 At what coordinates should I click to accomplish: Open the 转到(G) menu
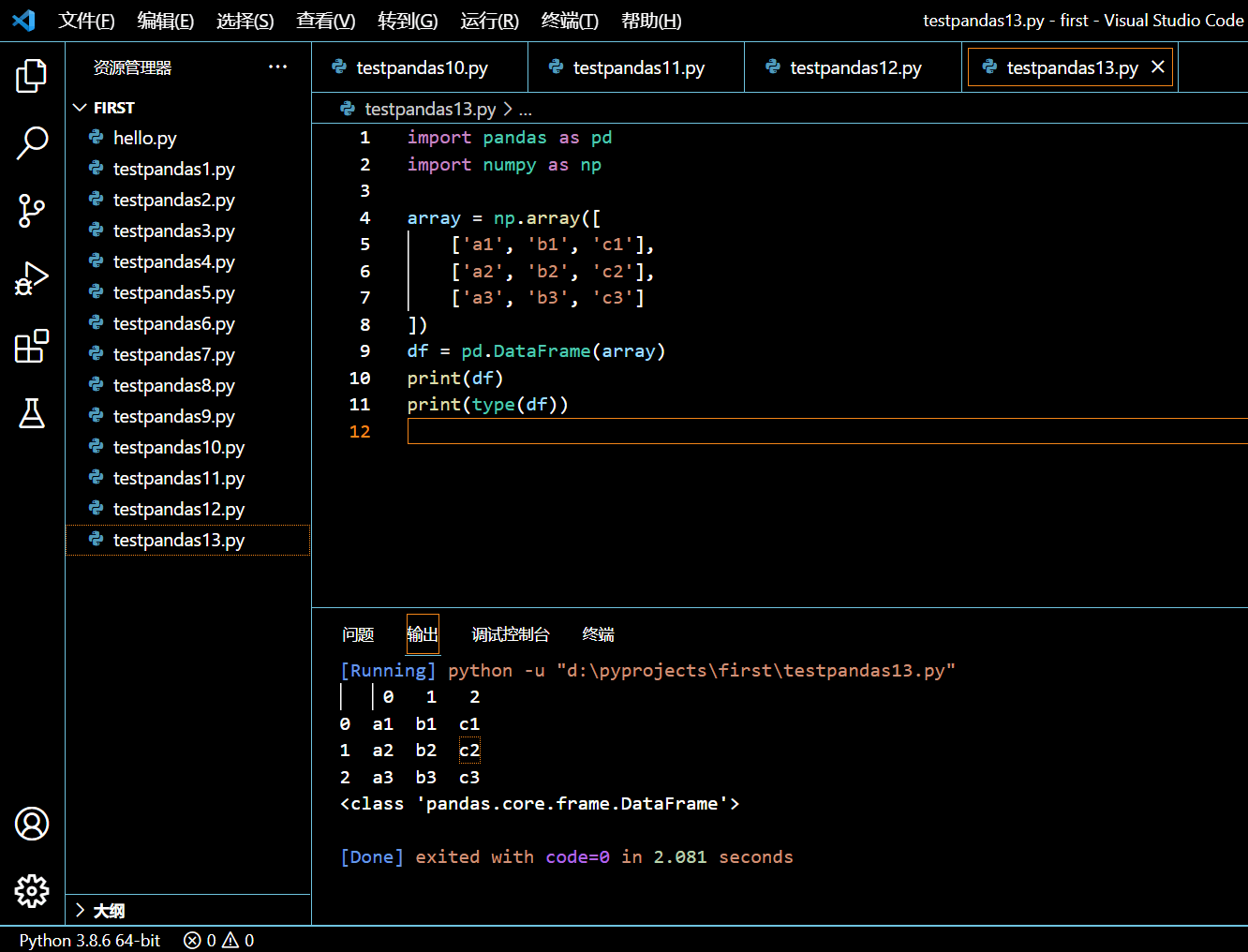tap(408, 21)
